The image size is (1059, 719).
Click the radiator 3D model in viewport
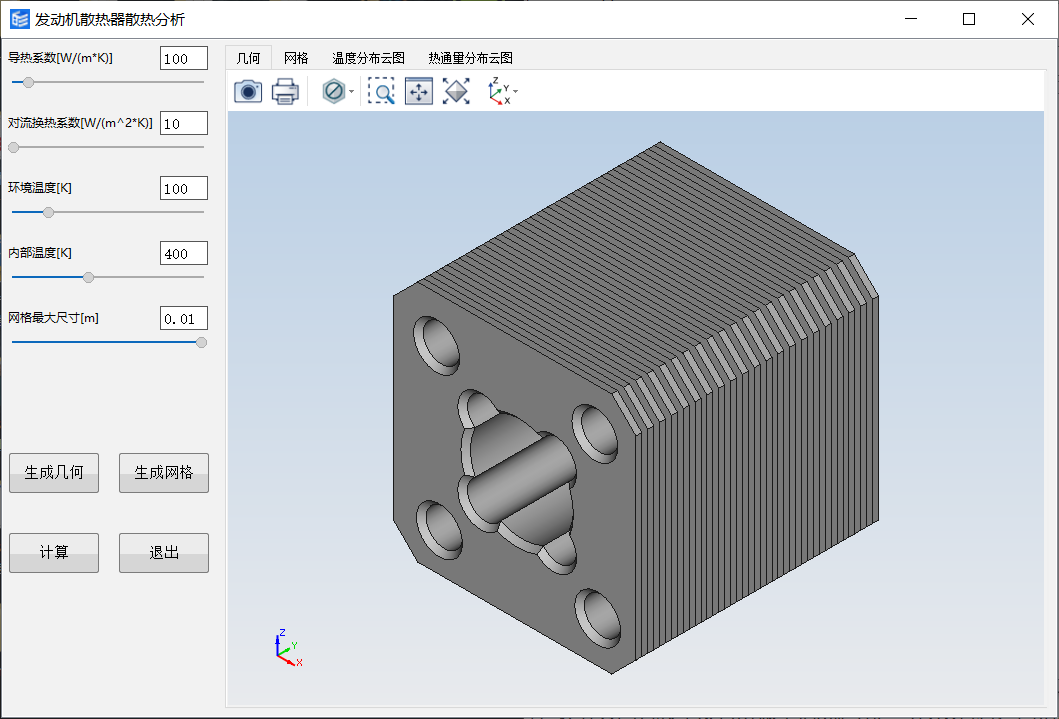[636, 407]
